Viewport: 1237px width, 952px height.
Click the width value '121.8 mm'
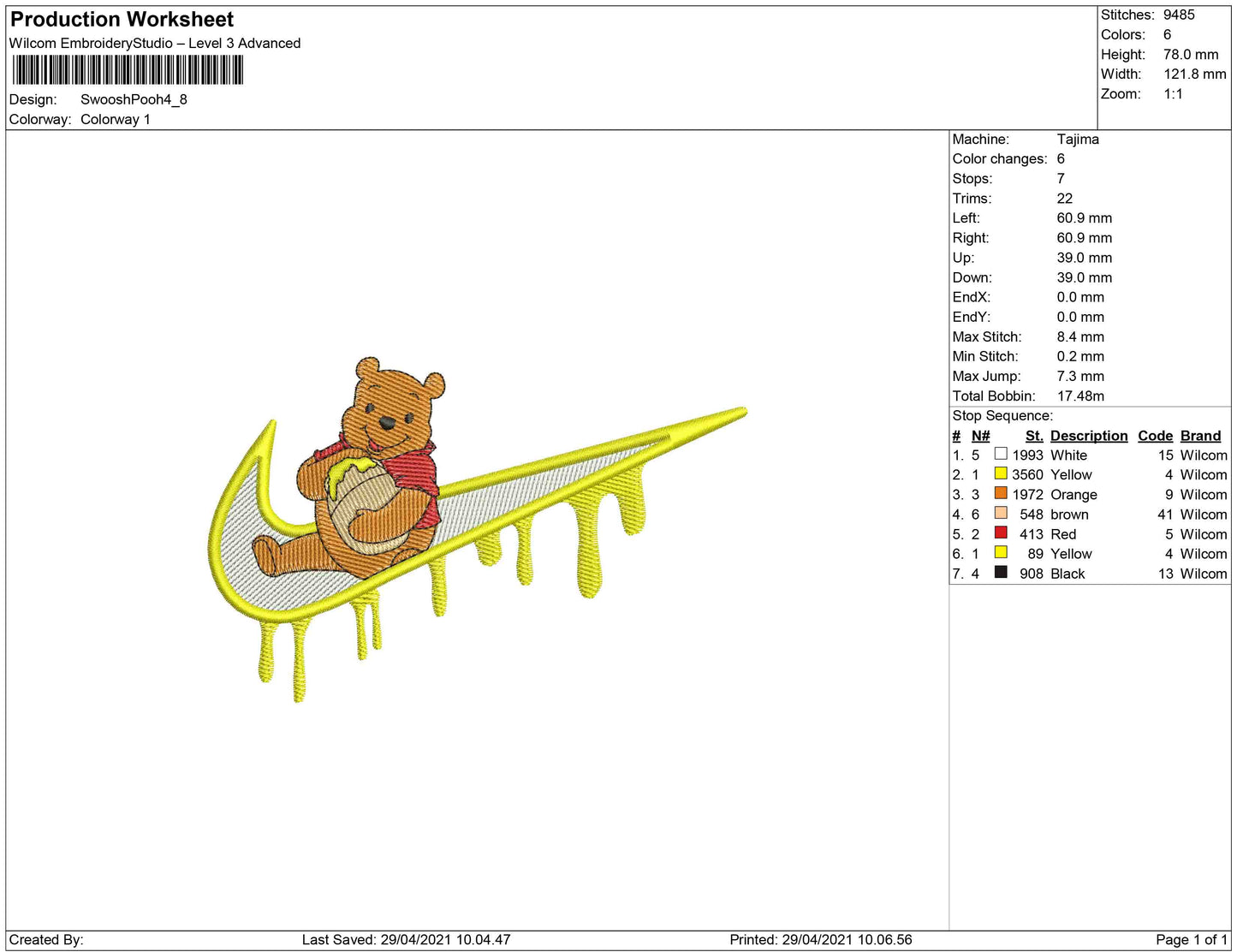(1195, 74)
